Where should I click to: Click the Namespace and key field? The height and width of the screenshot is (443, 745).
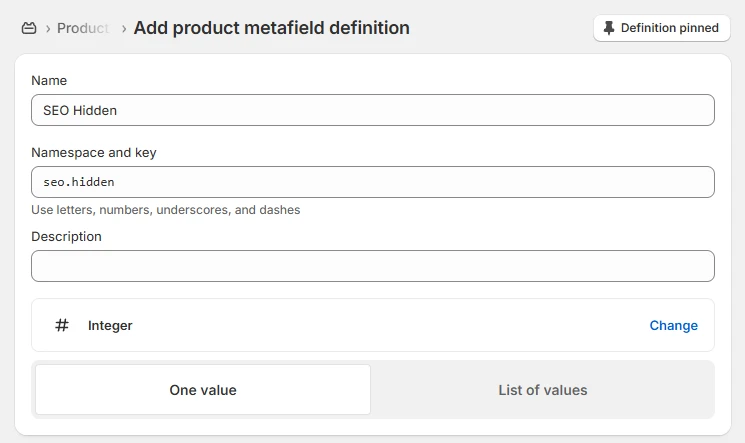pos(372,182)
